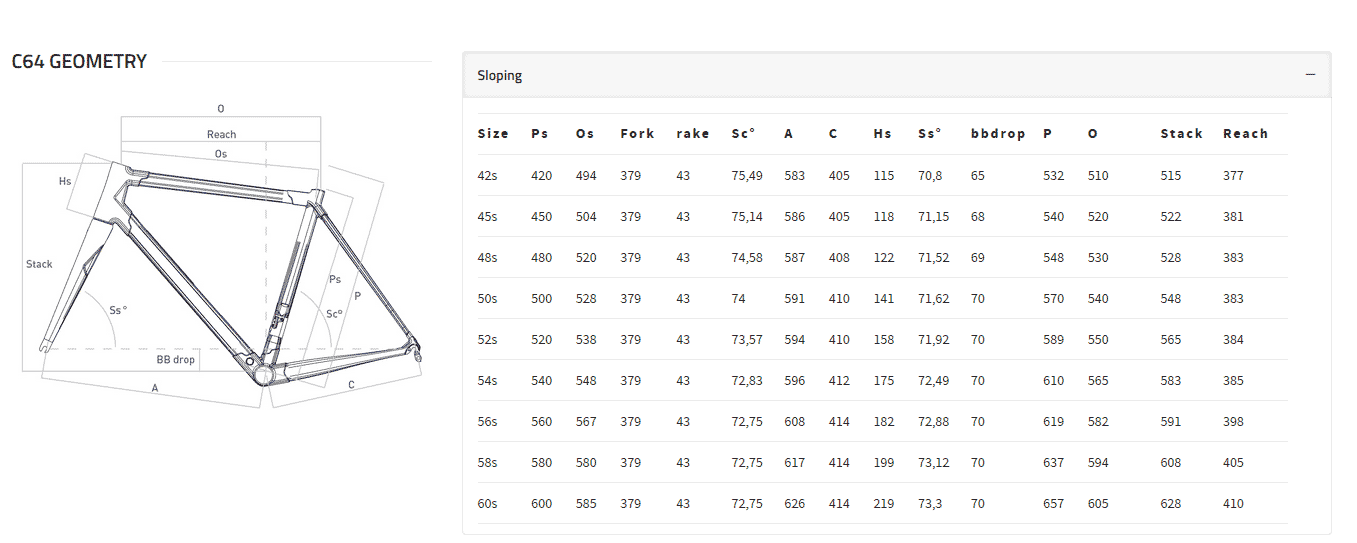The image size is (1357, 543).
Task: Click the Stack label in diagram
Action: click(x=39, y=265)
